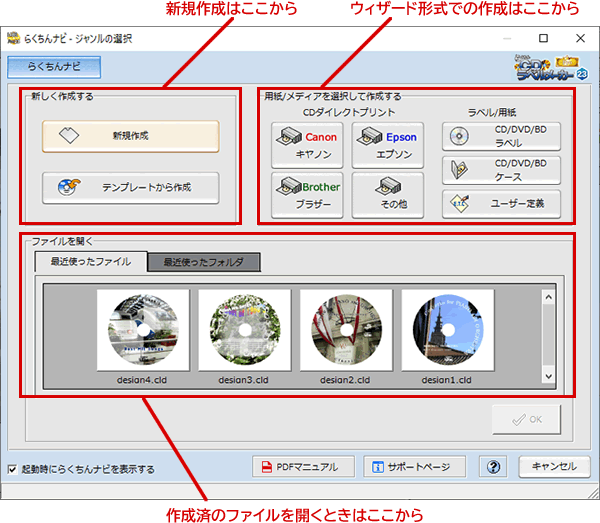The height and width of the screenshot is (523, 600).
Task: Toggle 起動時にらくちんナビを表示する checkbox
Action: tap(12, 468)
